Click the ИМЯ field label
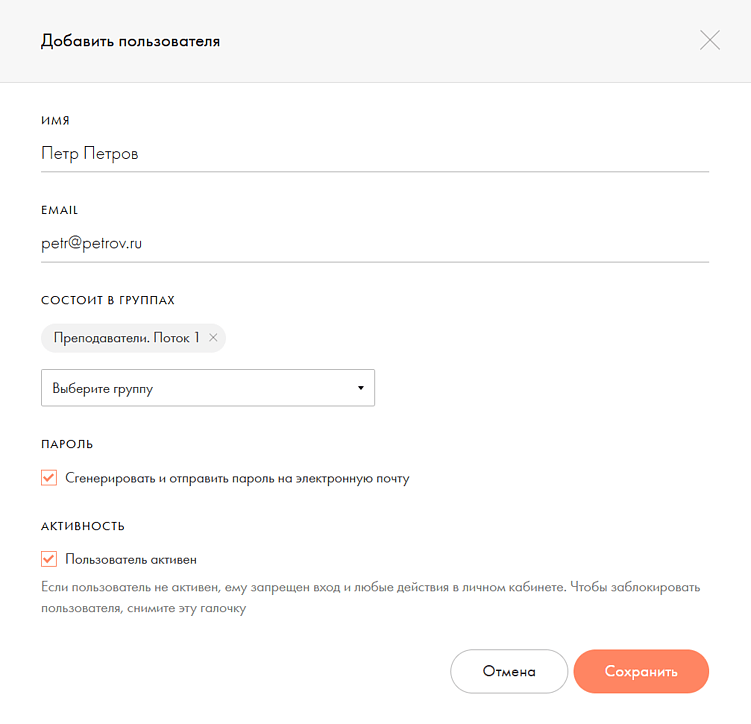Viewport: 751px width, 724px height. click(x=55, y=121)
